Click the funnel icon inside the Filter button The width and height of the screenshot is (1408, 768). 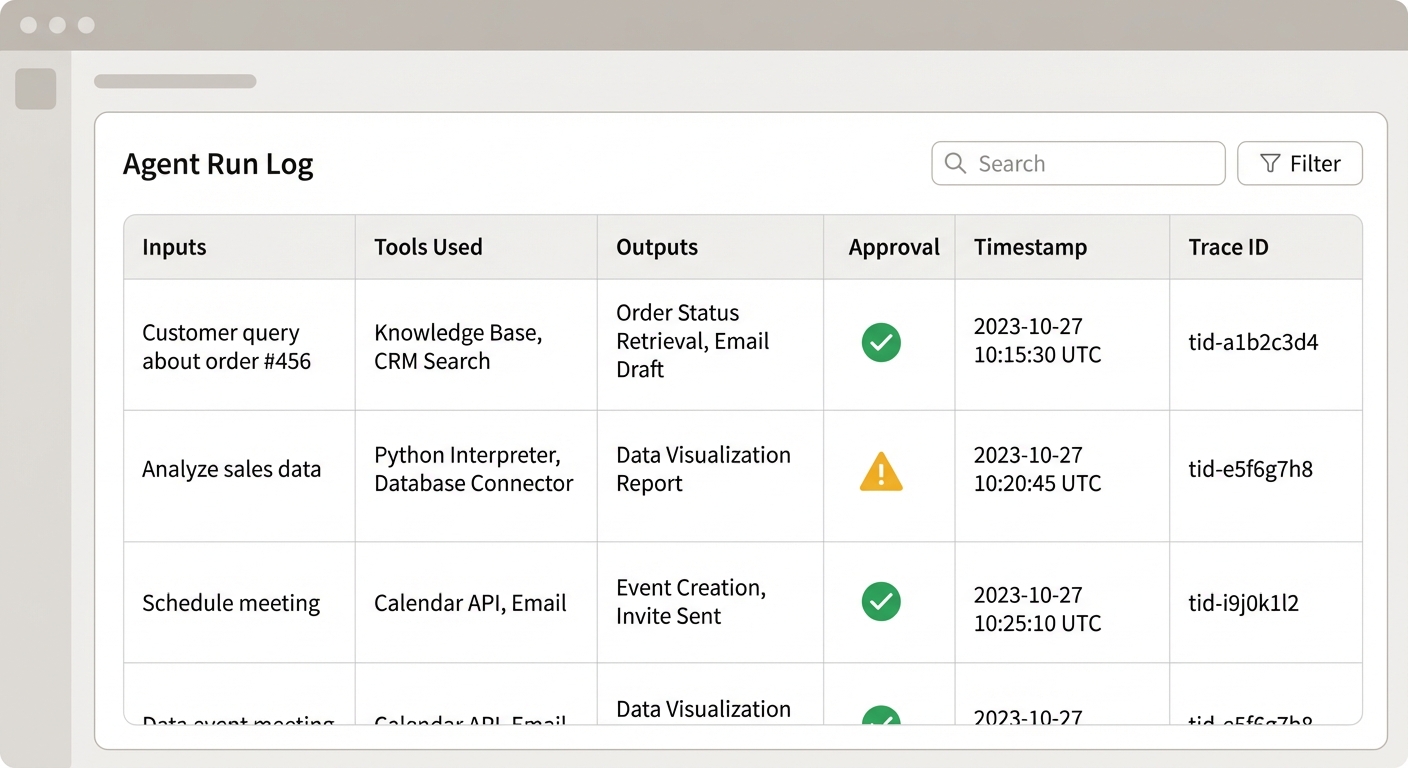tap(1270, 163)
